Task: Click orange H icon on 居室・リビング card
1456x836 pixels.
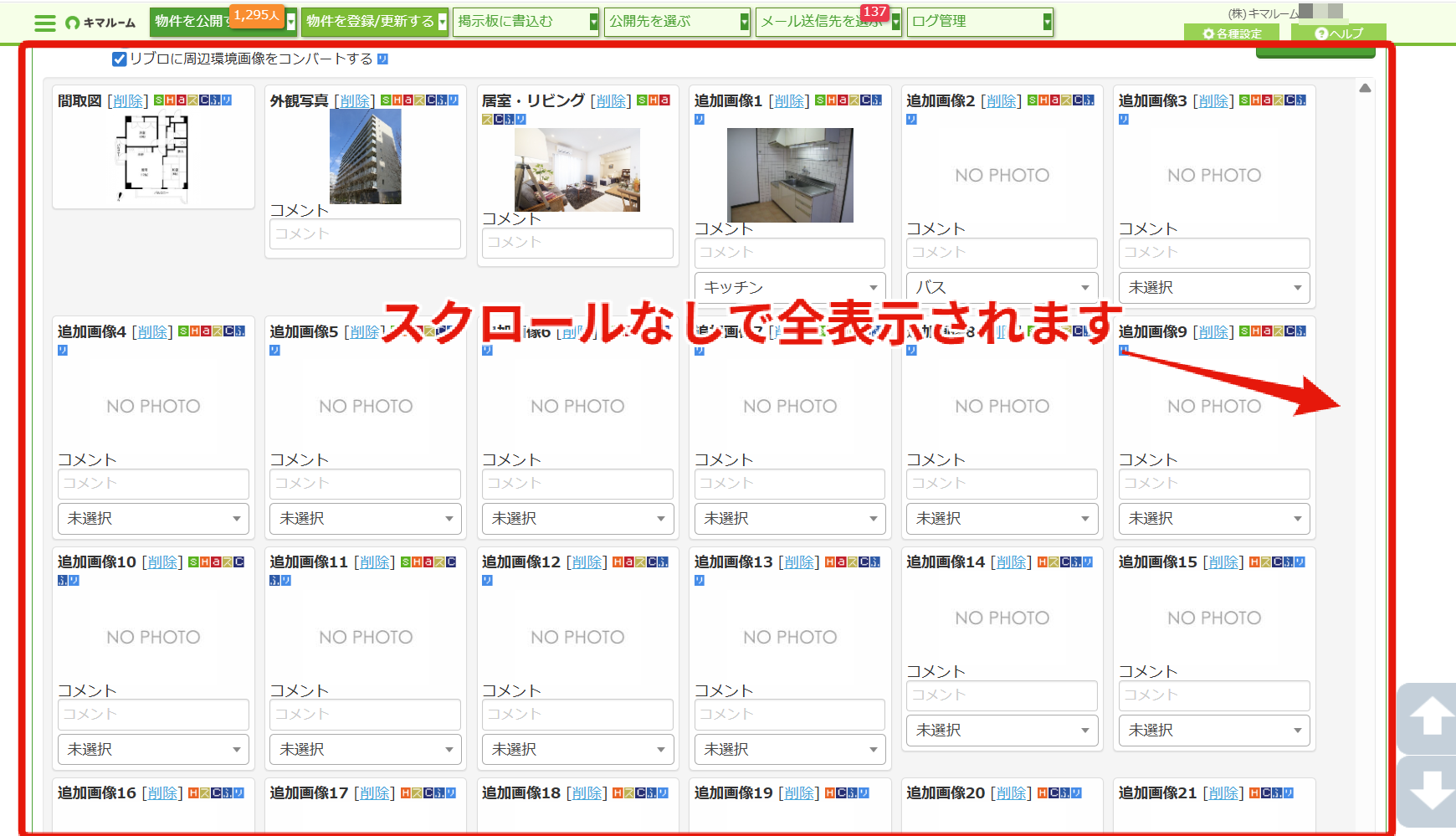Action: (x=654, y=100)
